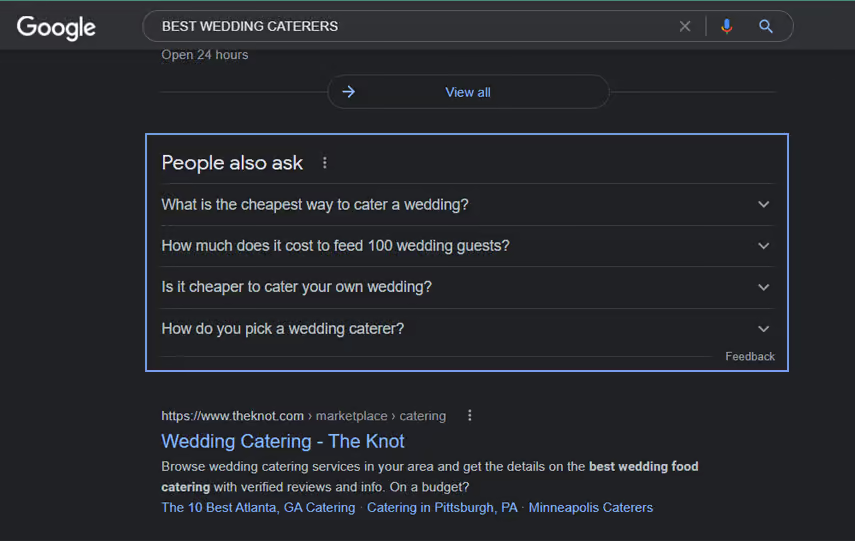Expand 'Is it cheaper to cater your own wedding?'

tap(467, 287)
